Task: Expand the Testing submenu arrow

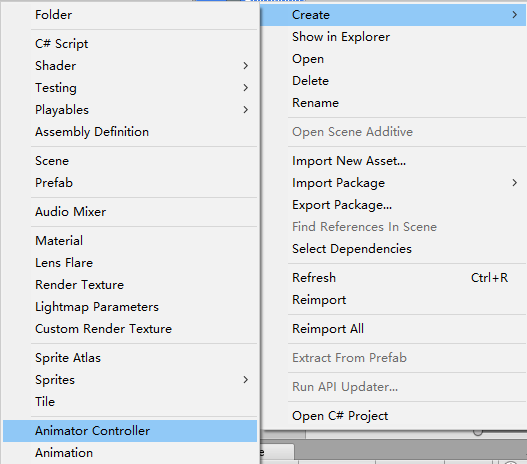Action: [246, 88]
